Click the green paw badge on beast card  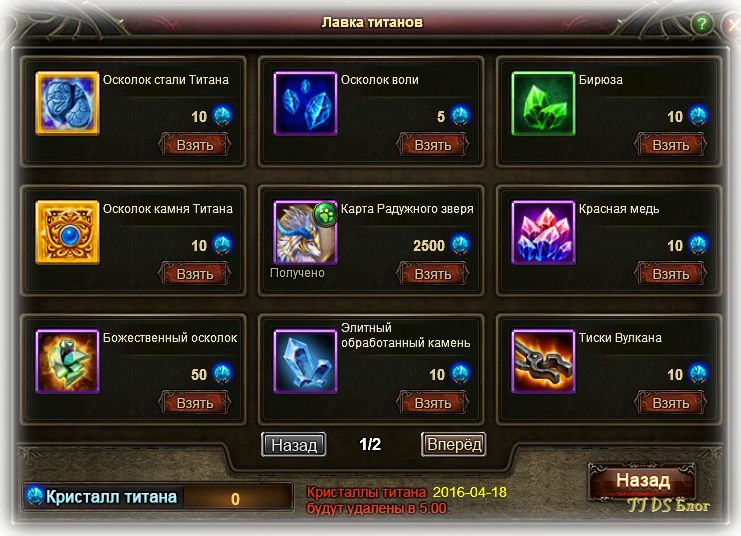click(x=326, y=213)
